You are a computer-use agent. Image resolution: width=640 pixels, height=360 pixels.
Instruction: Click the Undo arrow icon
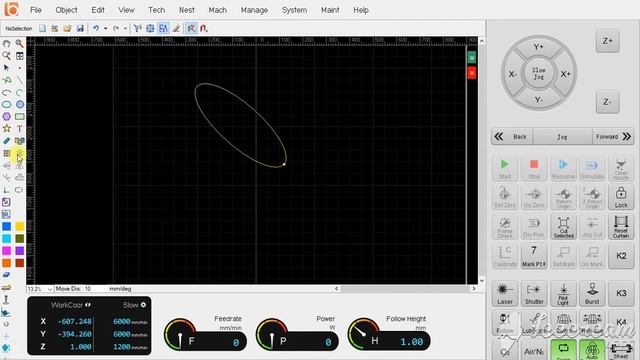click(96, 28)
